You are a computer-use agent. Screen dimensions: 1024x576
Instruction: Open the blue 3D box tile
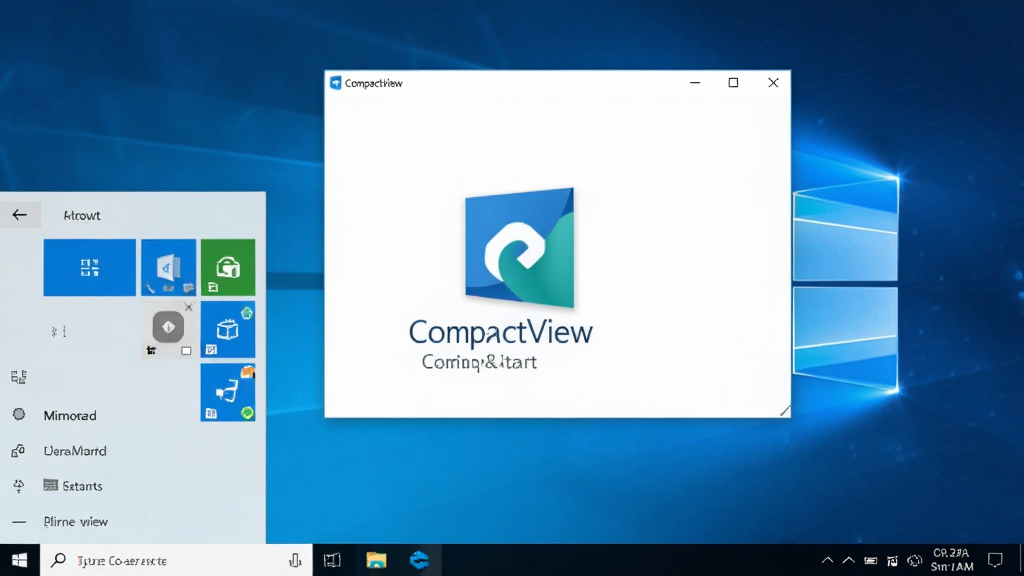click(x=228, y=330)
